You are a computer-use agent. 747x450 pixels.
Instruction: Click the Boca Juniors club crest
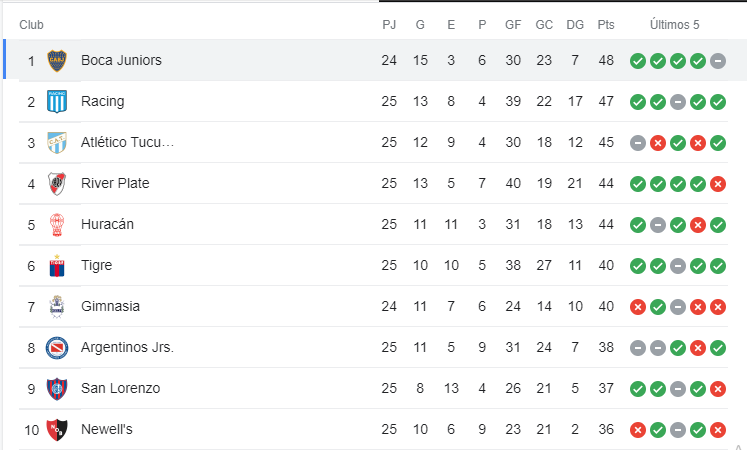point(57,60)
